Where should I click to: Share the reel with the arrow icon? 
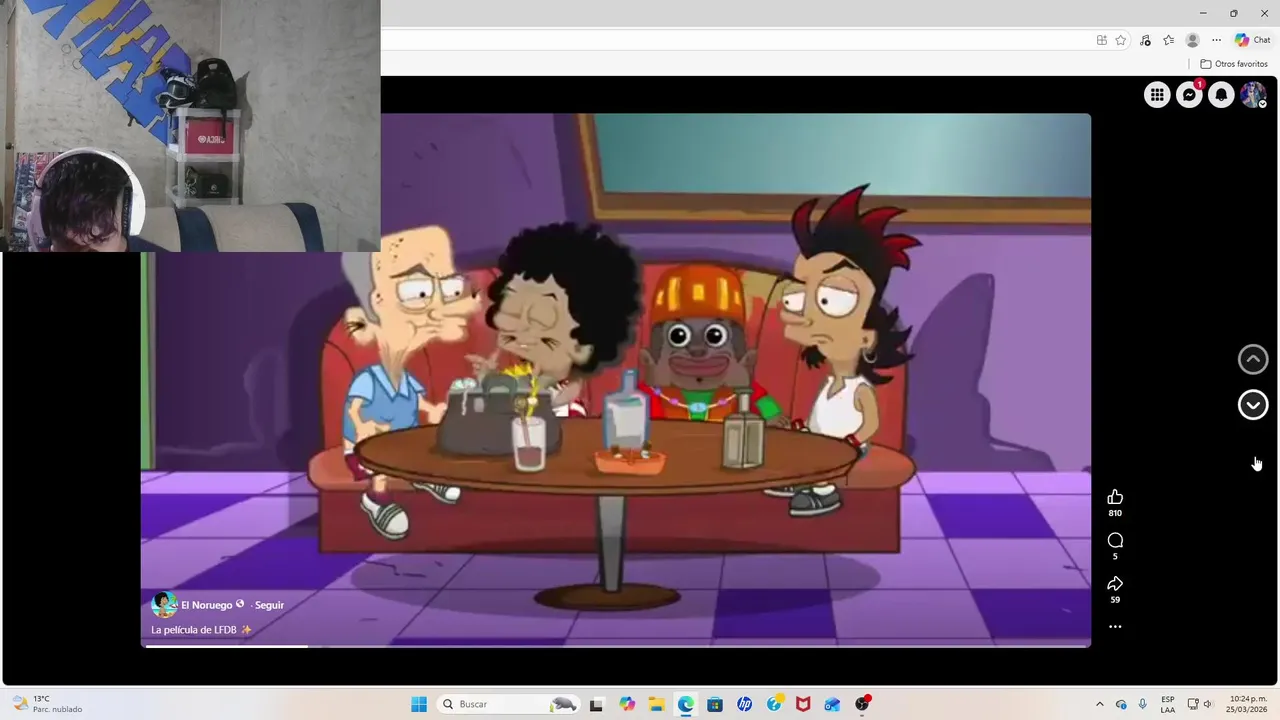pos(1115,583)
